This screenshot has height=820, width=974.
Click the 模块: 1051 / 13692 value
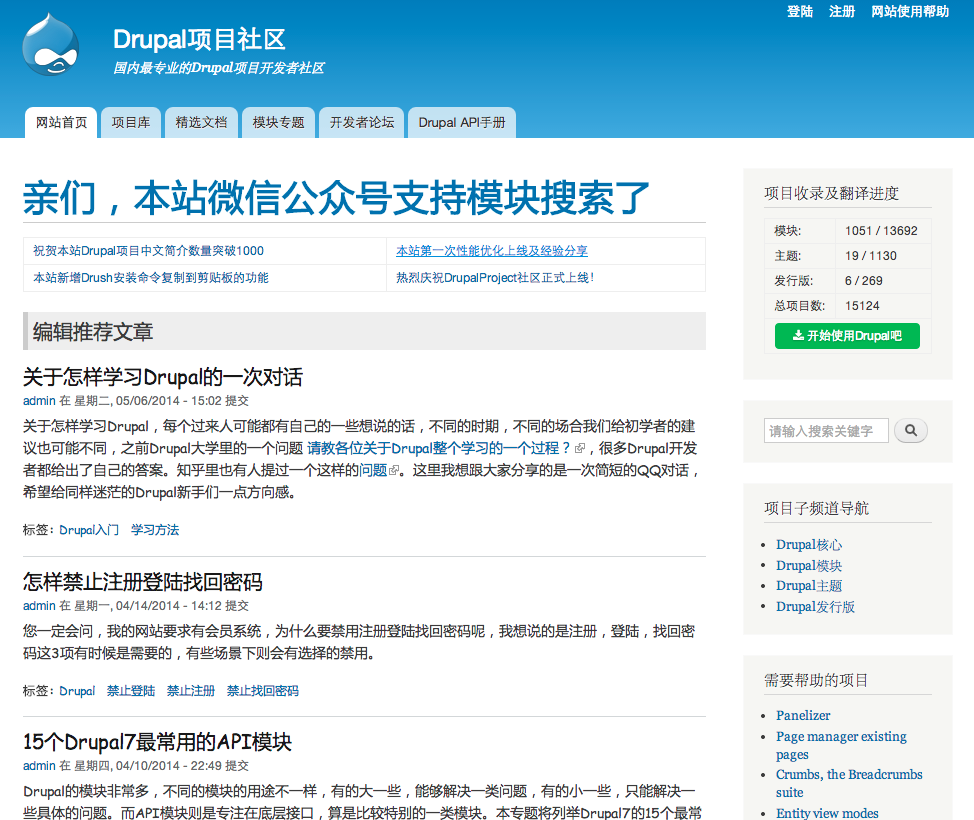pyautogui.click(x=881, y=231)
